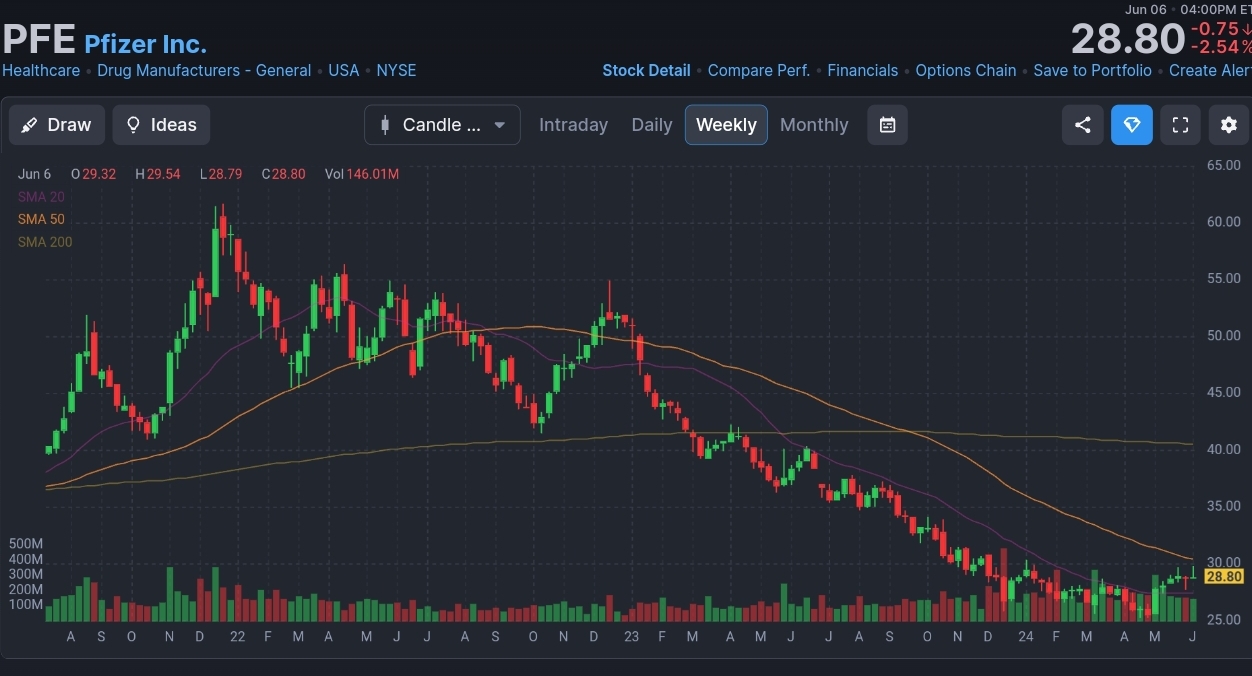The image size is (1252, 676).
Task: Click the NYSE exchange link
Action: (396, 70)
